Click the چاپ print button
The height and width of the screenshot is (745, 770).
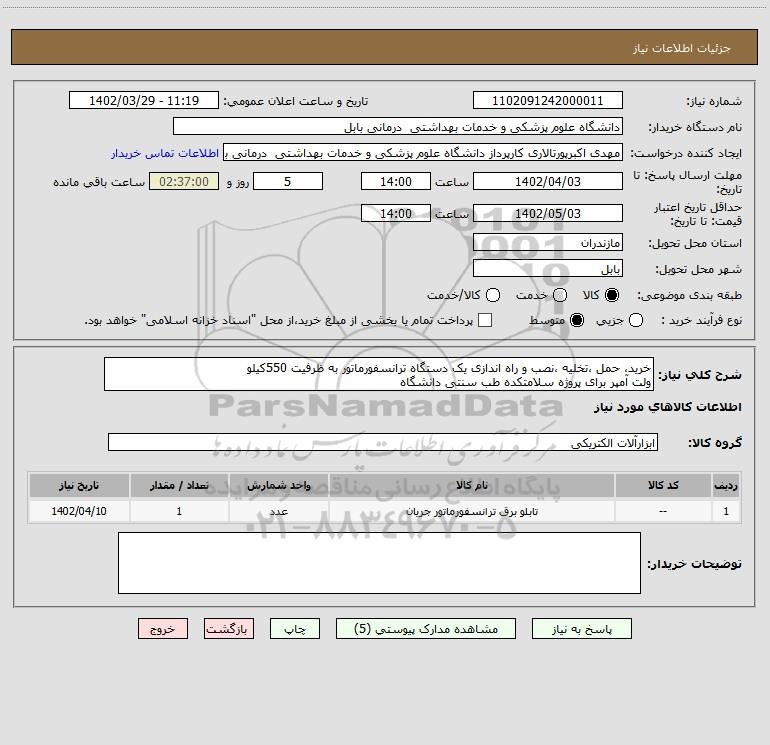click(295, 629)
